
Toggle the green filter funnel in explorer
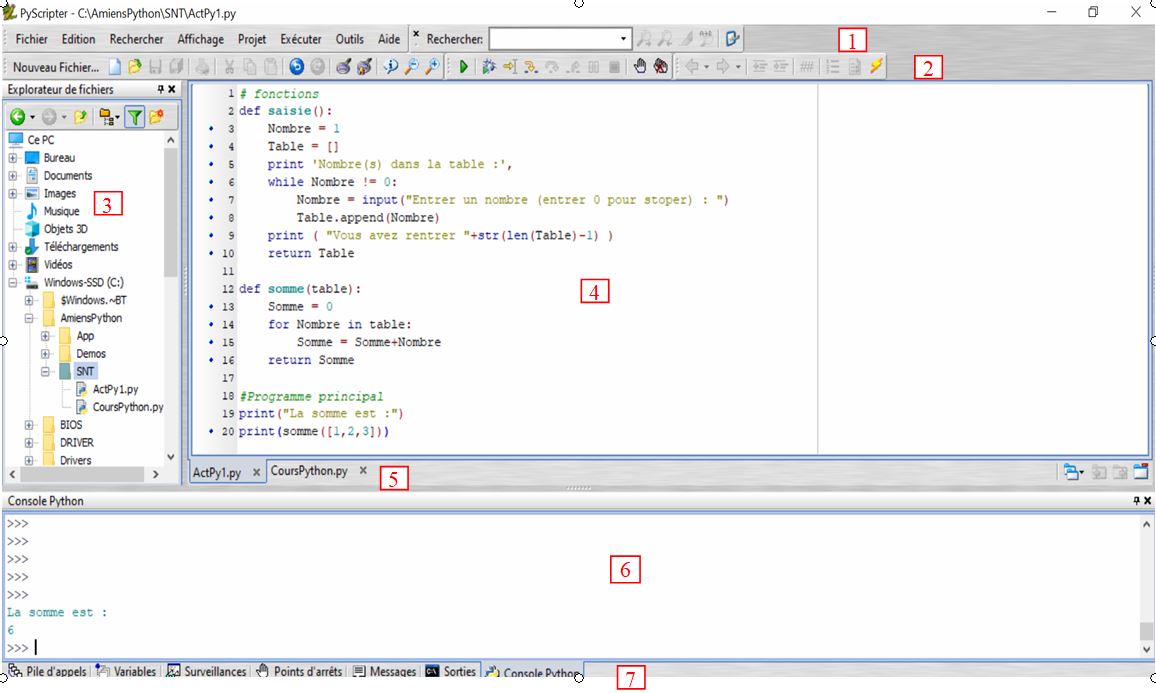click(134, 117)
